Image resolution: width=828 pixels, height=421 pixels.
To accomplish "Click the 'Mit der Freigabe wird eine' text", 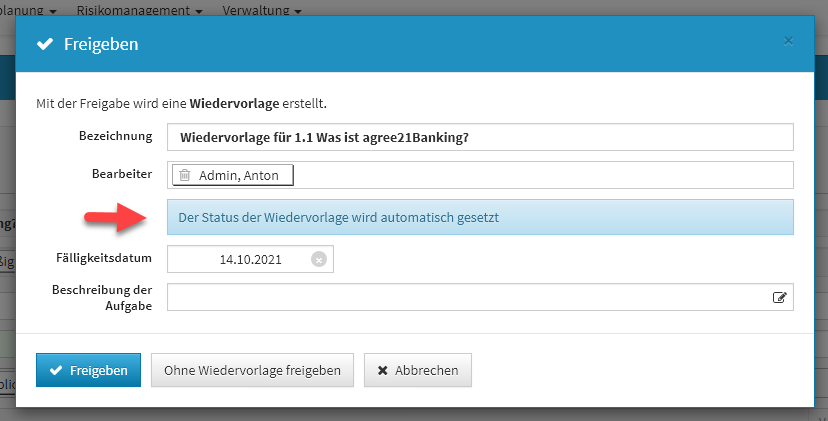I will click(111, 103).
